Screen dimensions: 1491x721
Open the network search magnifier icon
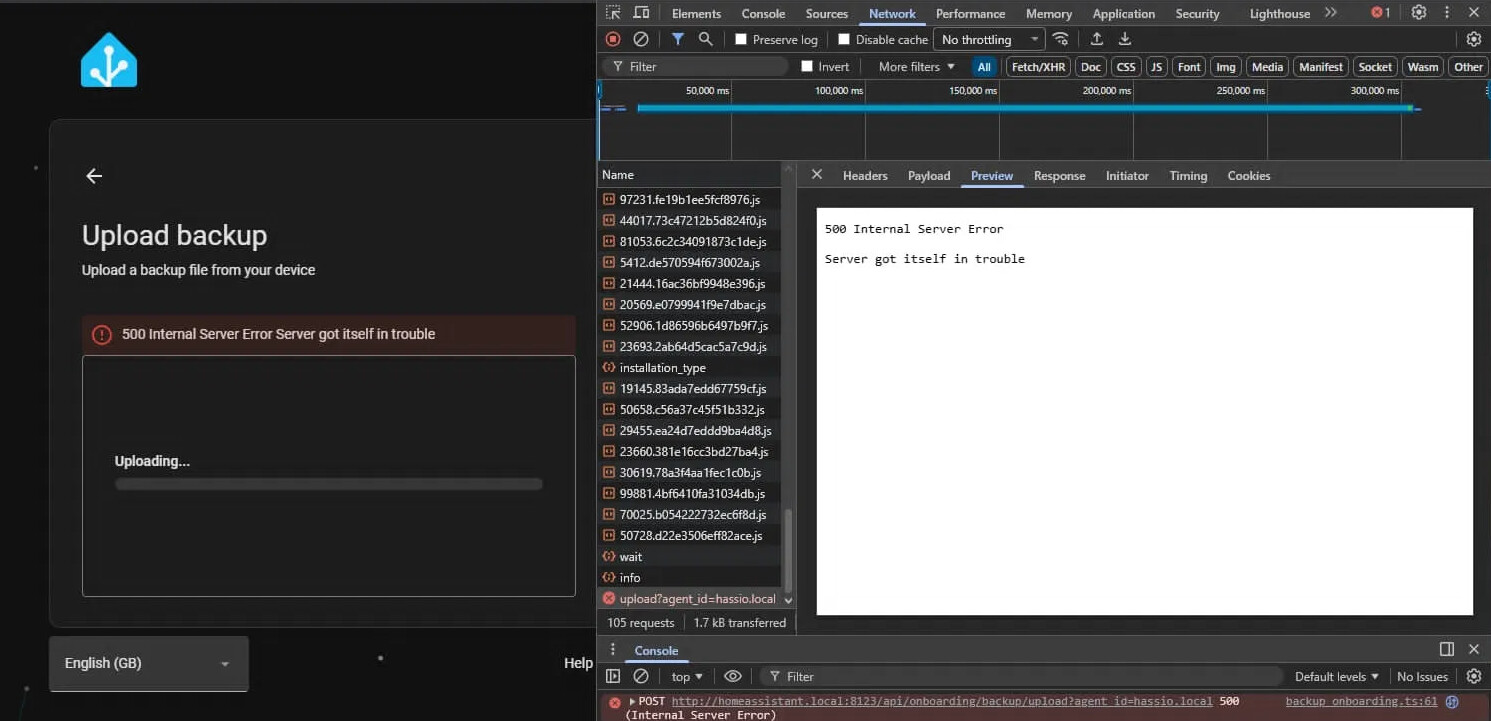point(706,39)
